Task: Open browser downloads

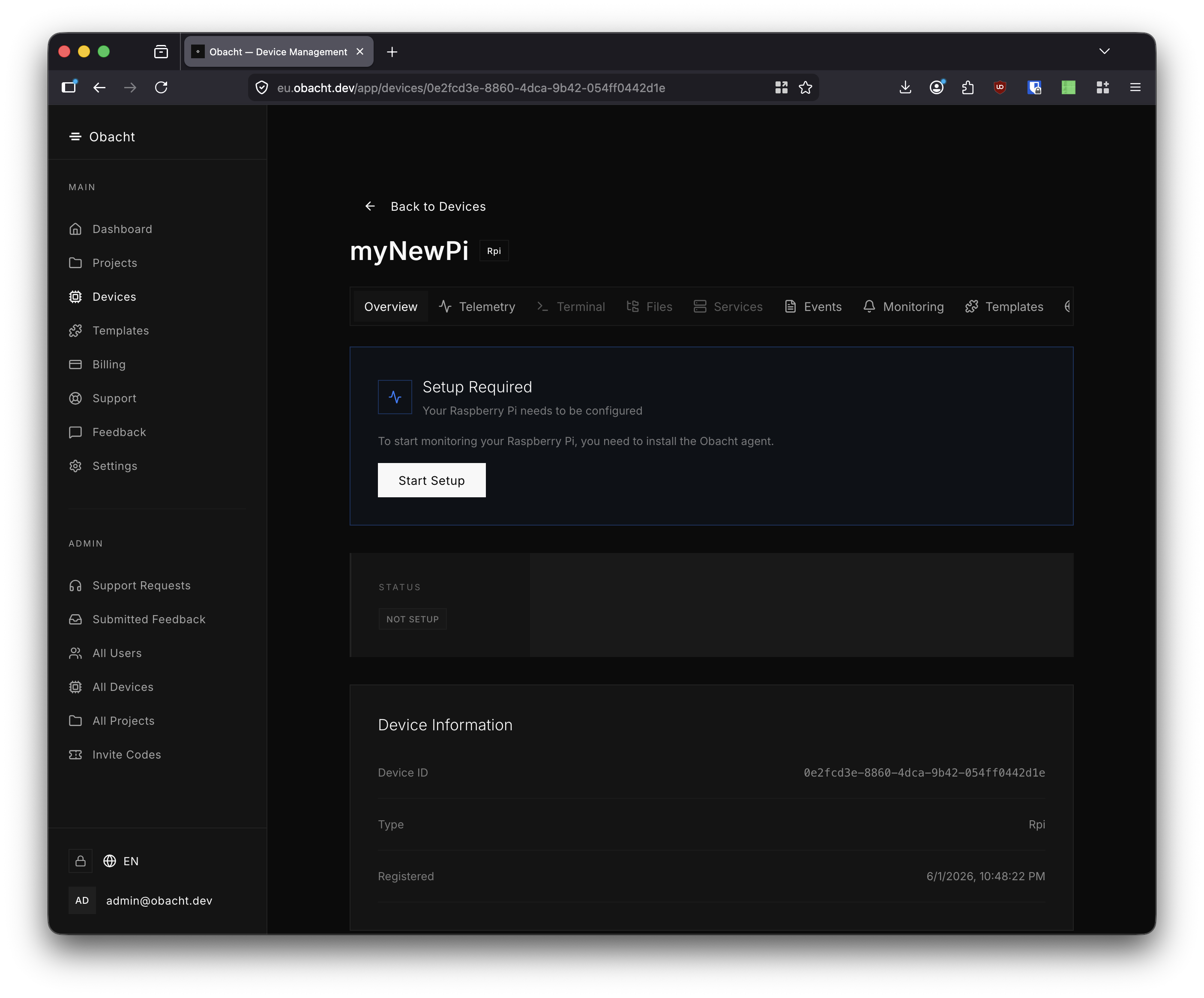Action: [x=905, y=87]
